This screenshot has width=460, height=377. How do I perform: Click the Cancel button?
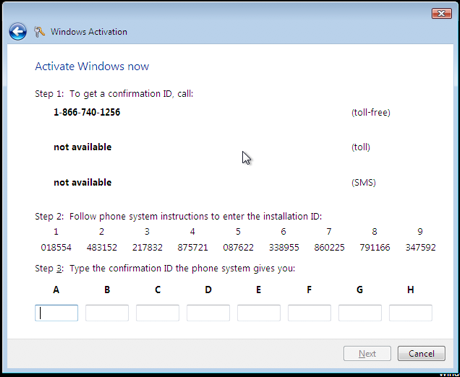point(421,353)
